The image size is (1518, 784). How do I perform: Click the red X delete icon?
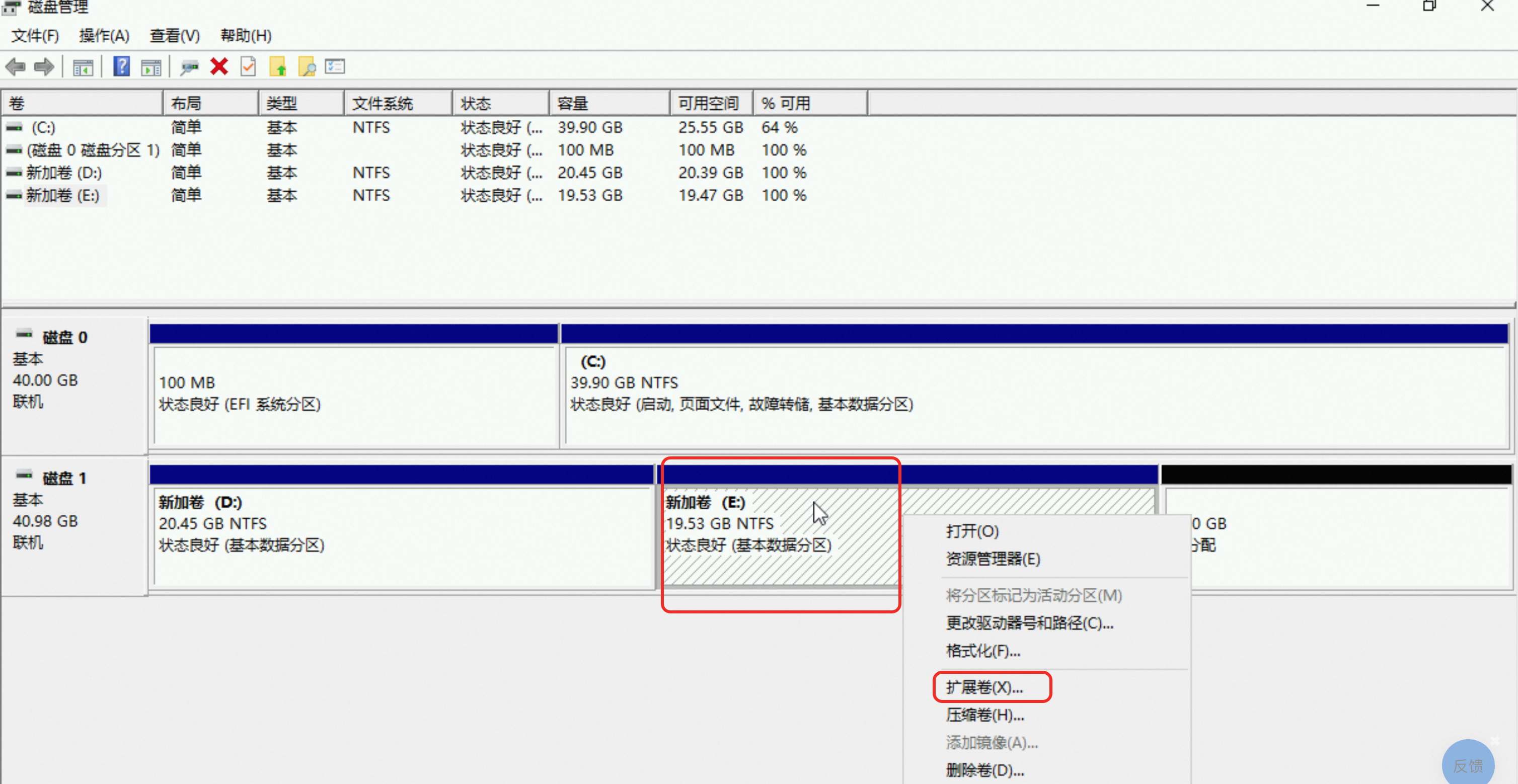coord(219,66)
